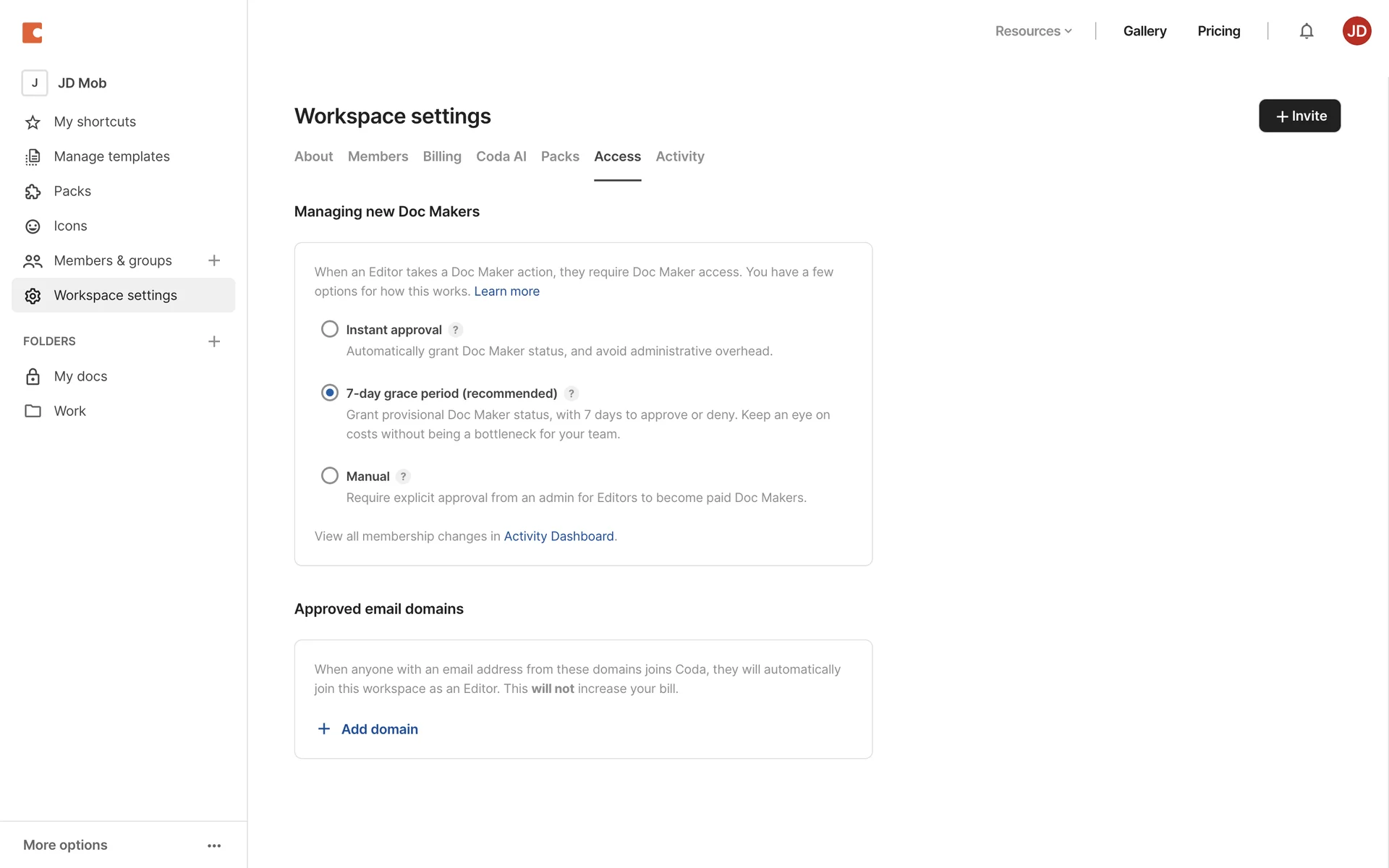Open the Activity Dashboard link
Image resolution: width=1389 pixels, height=868 pixels.
pos(558,536)
